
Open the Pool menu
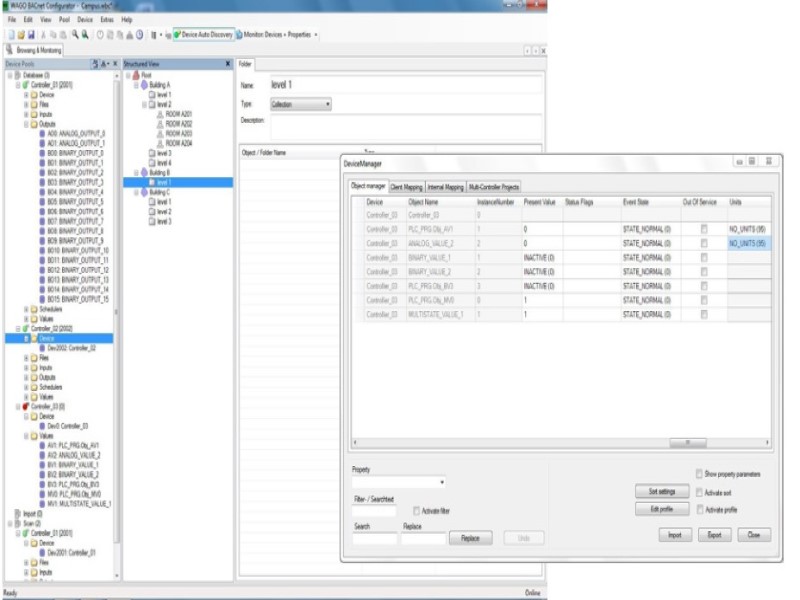click(64, 19)
